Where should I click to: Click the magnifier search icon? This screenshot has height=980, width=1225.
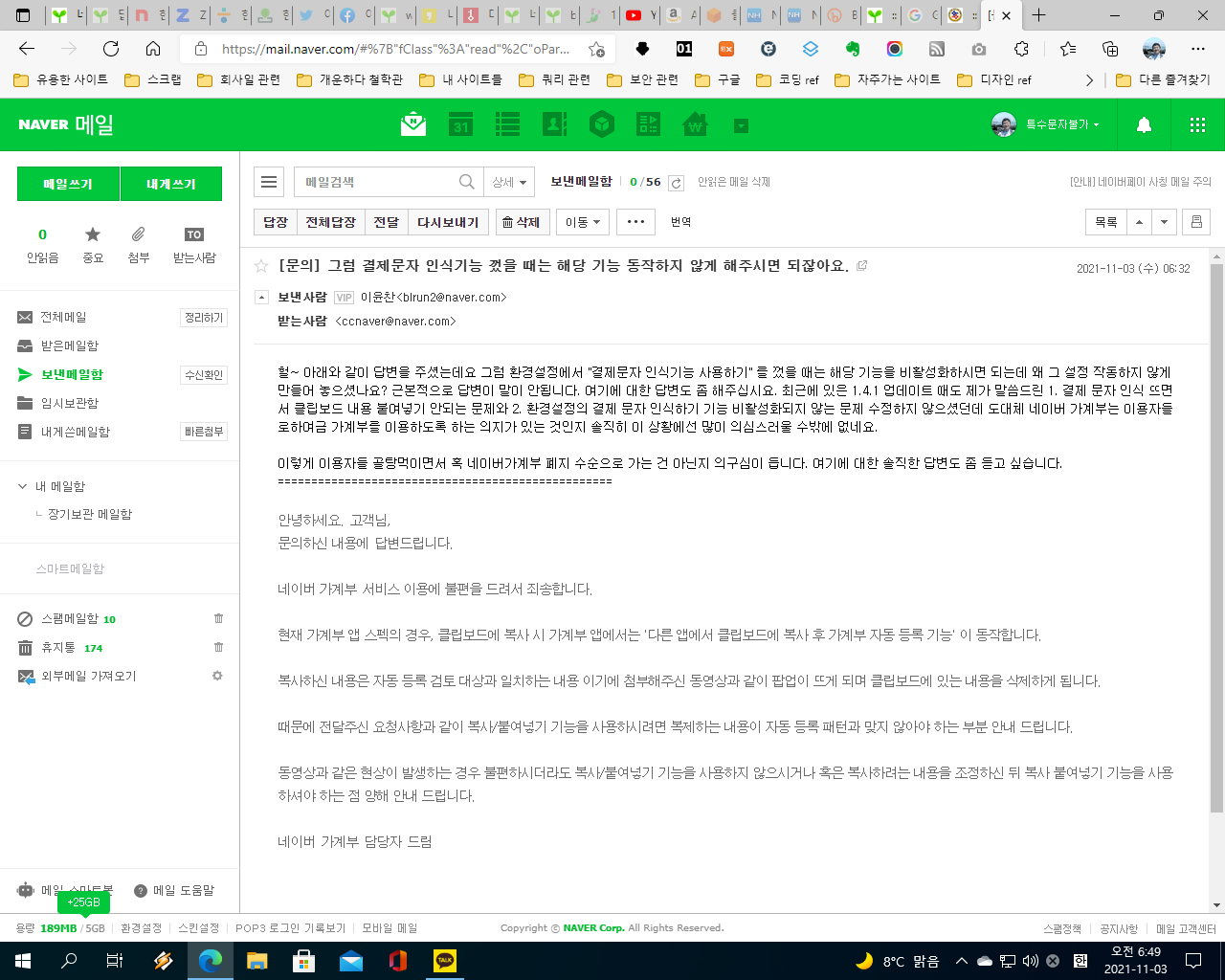click(467, 182)
